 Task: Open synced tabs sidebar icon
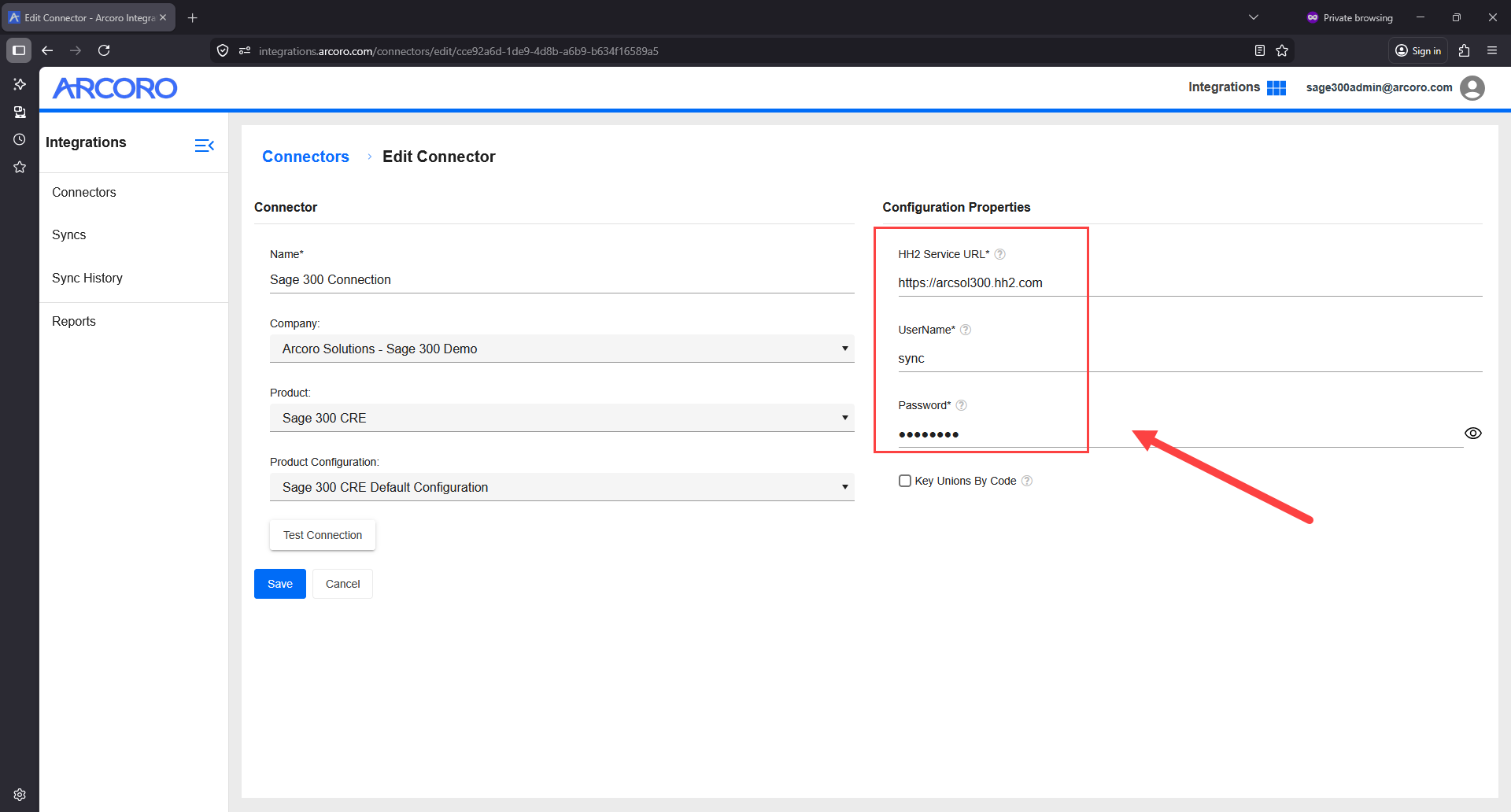pos(20,112)
